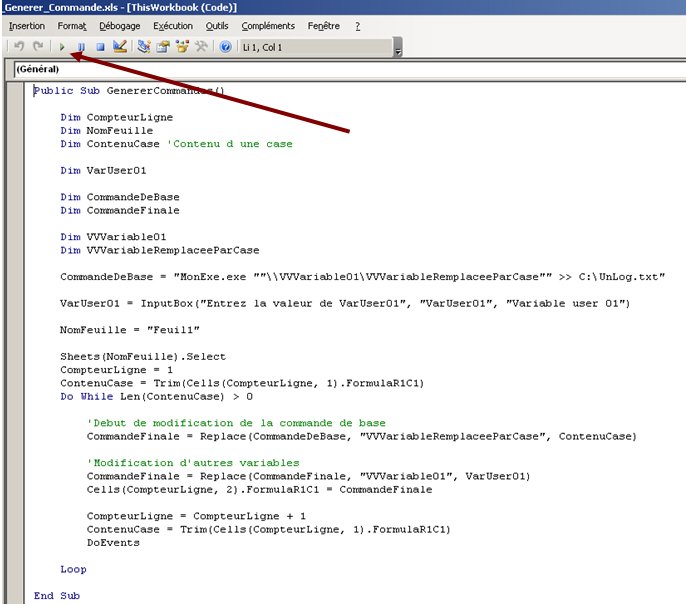The width and height of the screenshot is (687, 605).
Task: Open the Object Browser icon
Action: (182, 47)
